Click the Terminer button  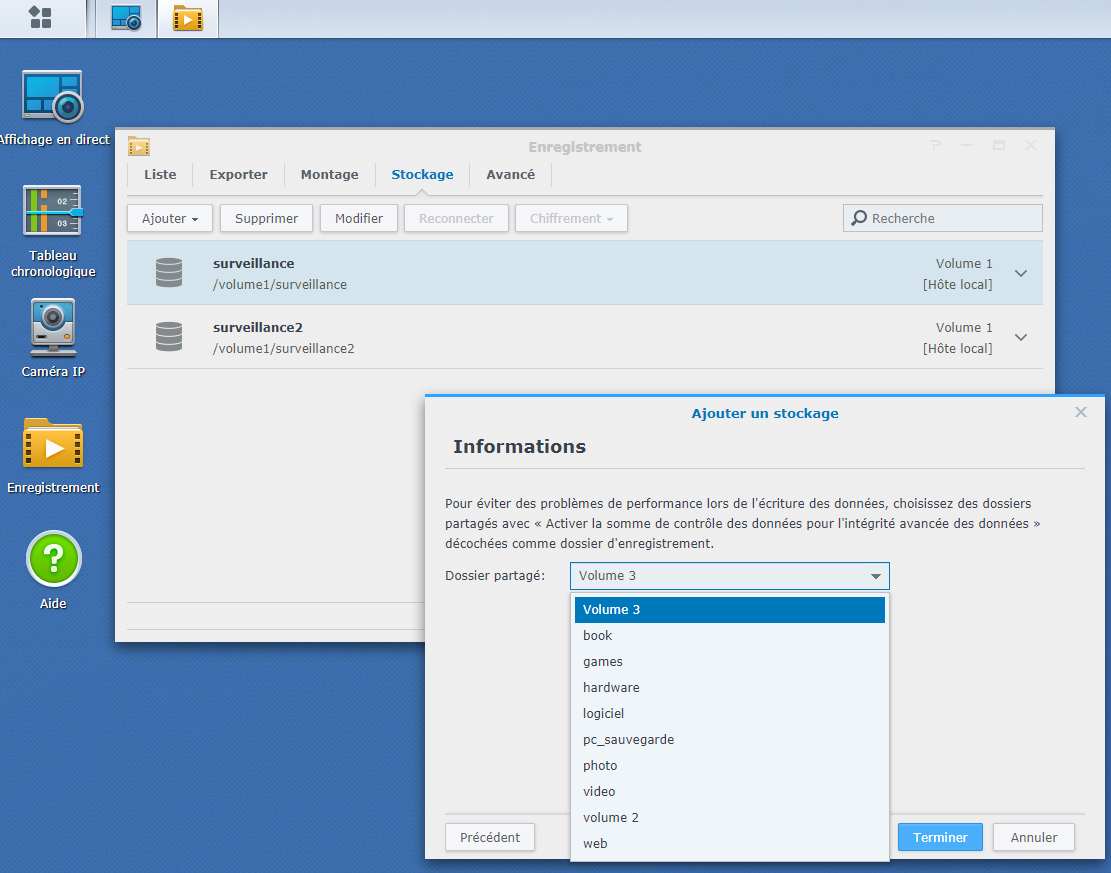click(939, 837)
